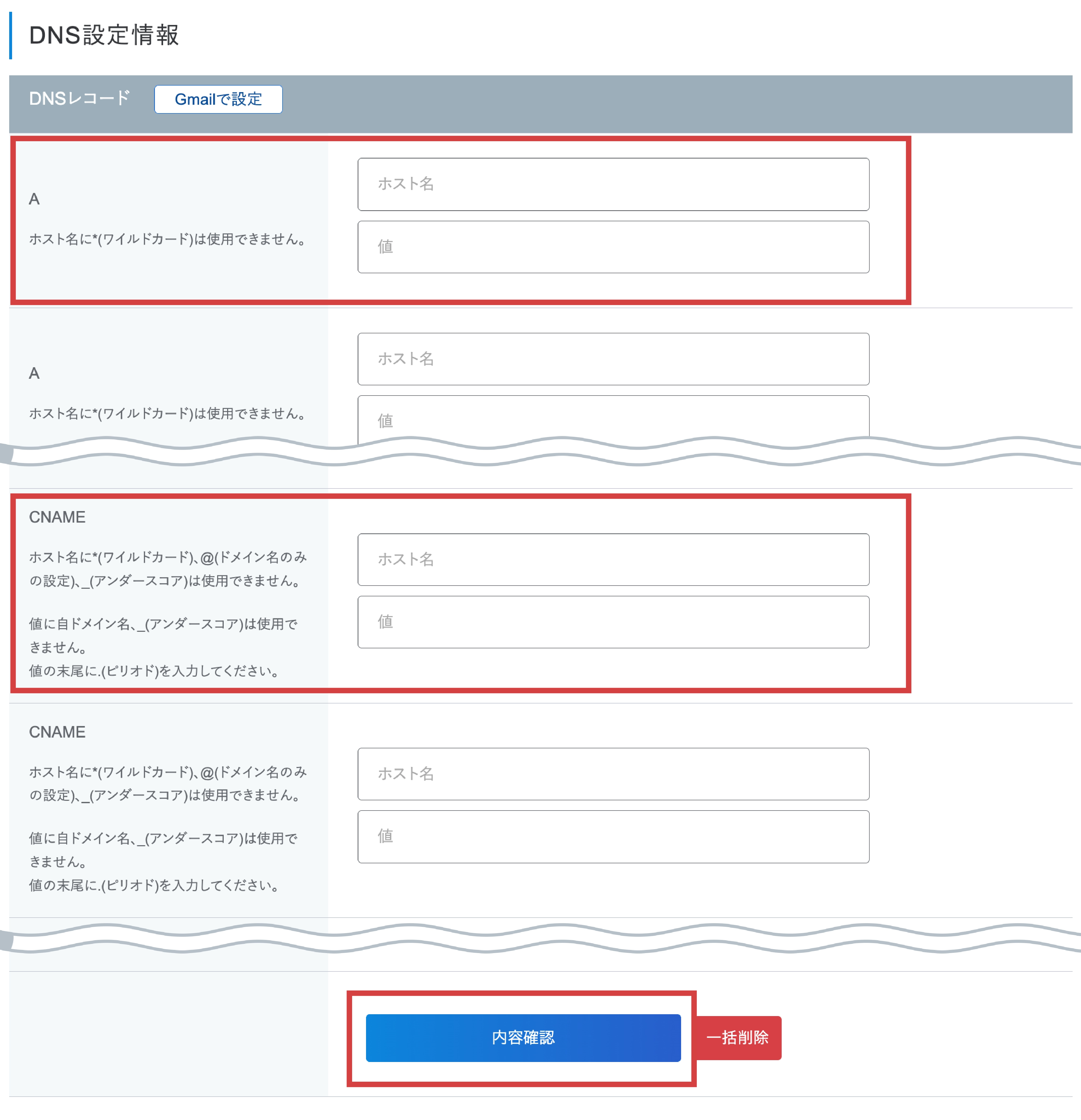1081x1120 pixels.
Task: Click the first CNAME record label
Action: click(57, 517)
